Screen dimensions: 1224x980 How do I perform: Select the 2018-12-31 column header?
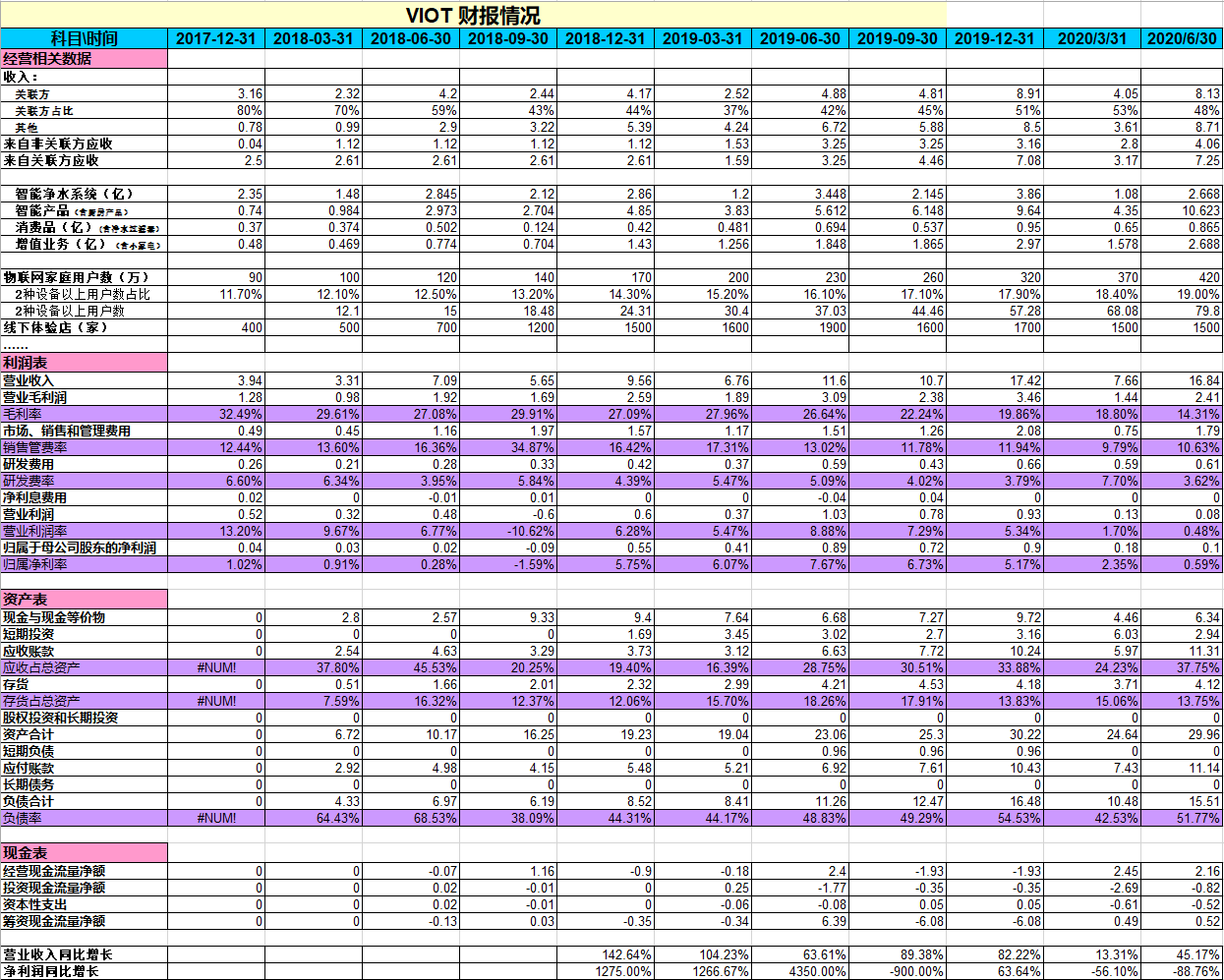(x=606, y=38)
